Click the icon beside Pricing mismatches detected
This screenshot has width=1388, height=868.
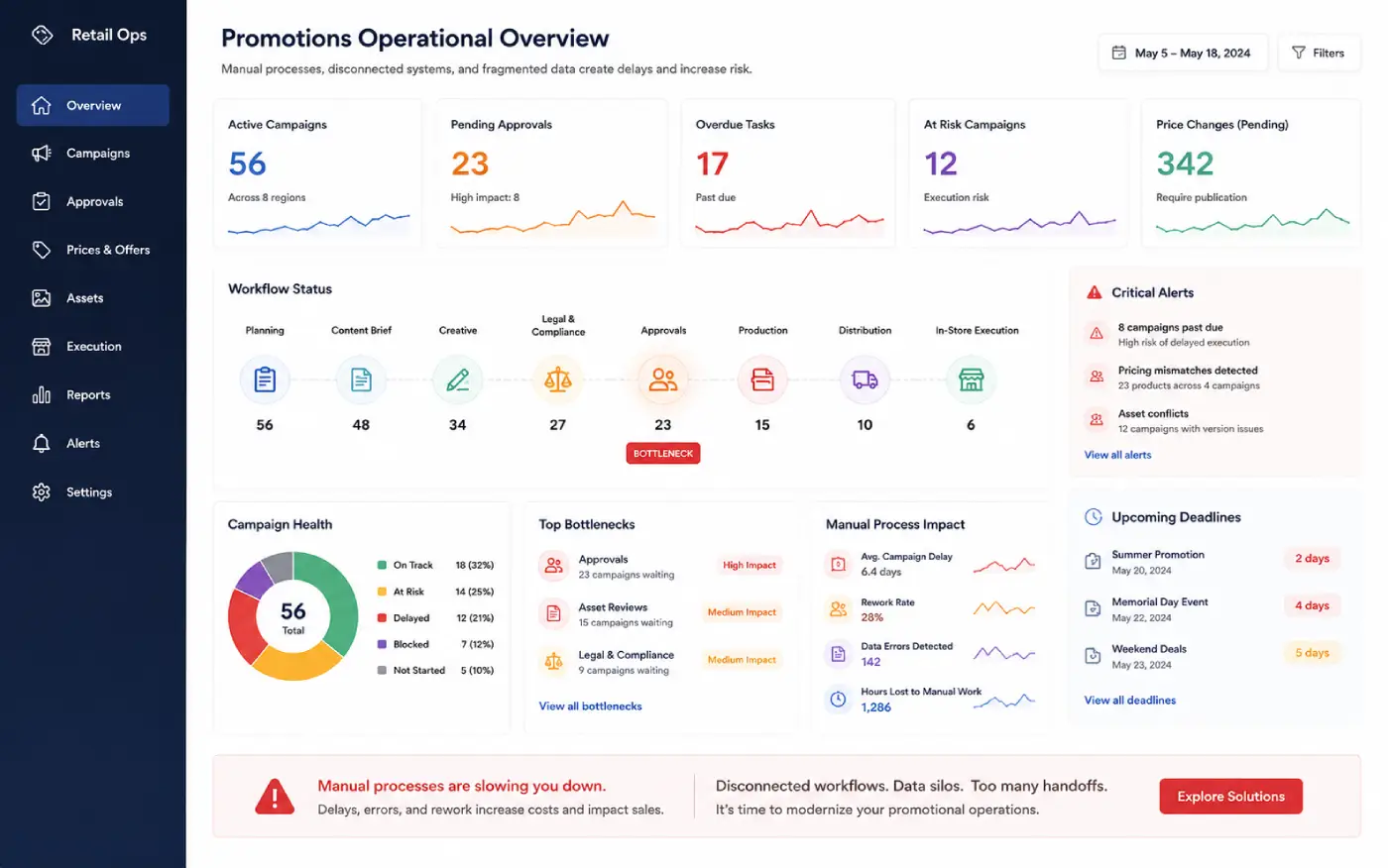coord(1097,377)
